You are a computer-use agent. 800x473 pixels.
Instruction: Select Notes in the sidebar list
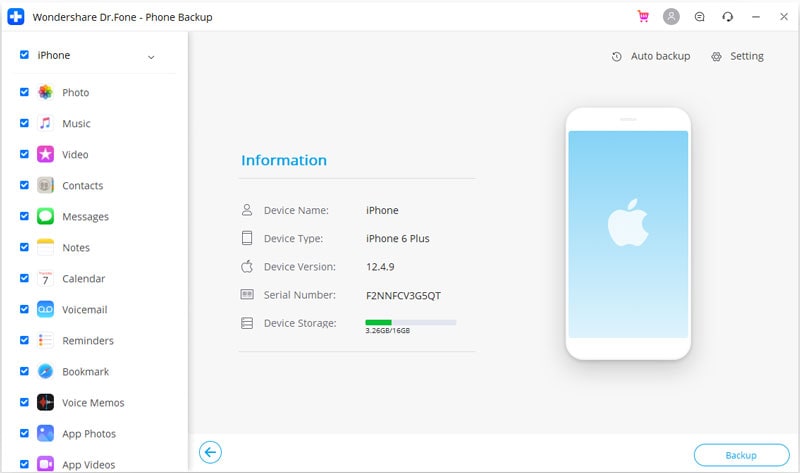click(76, 248)
